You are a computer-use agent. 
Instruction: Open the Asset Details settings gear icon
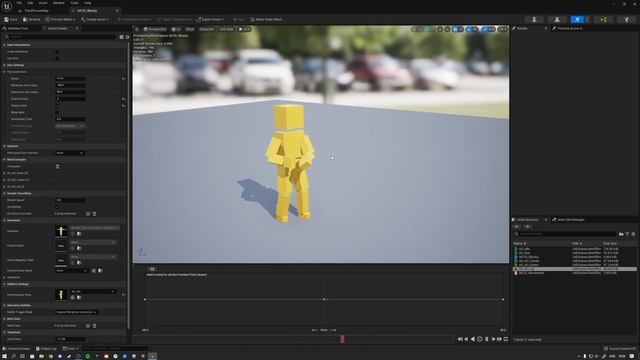pyautogui.click(x=127, y=37)
